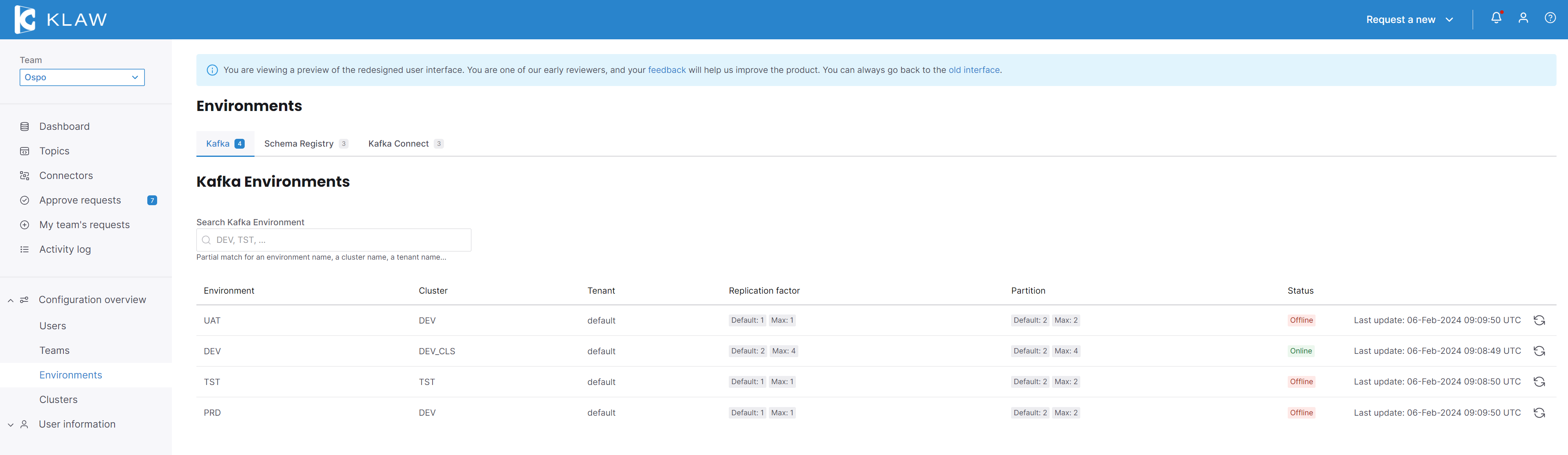Viewport: 1568px width, 455px height.
Task: Click the Klaw logo
Action: click(x=60, y=20)
